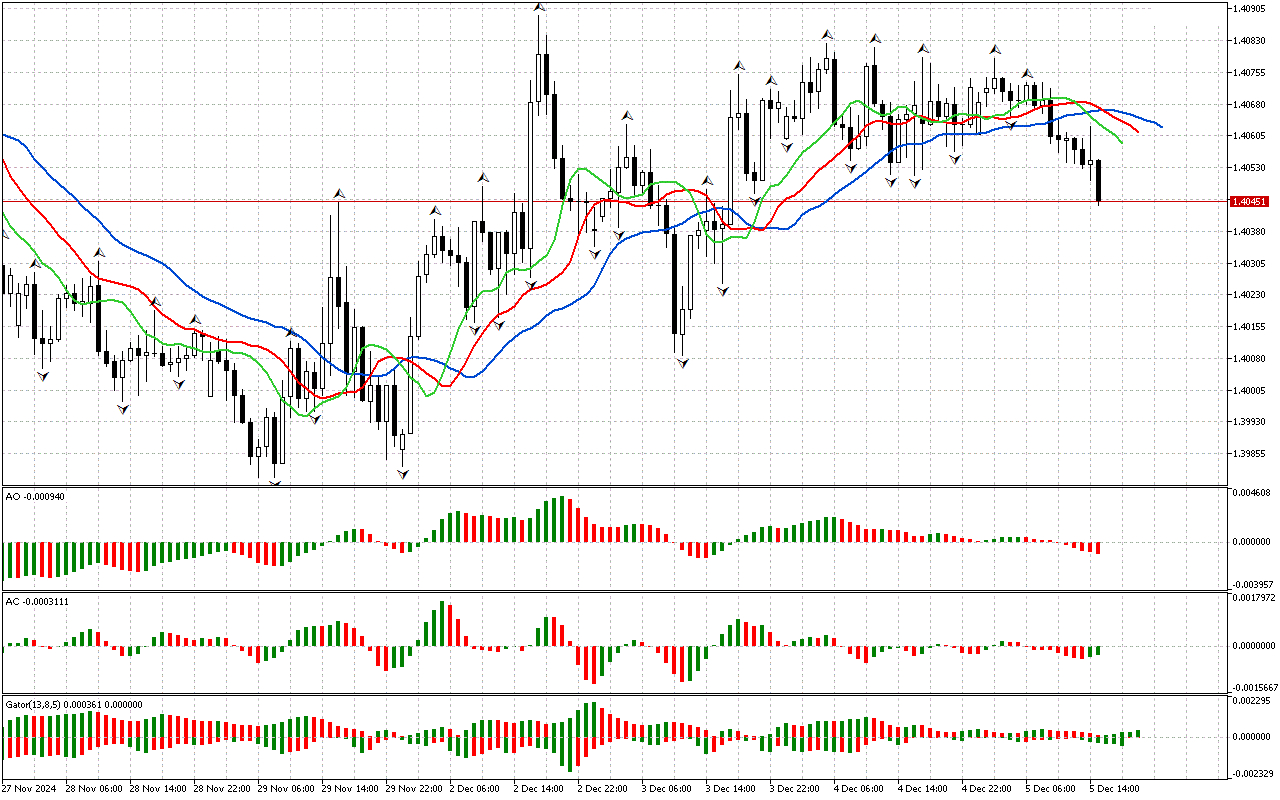Pick the 1.40155 price scale label
1280x800 pixels.
pos(1250,327)
